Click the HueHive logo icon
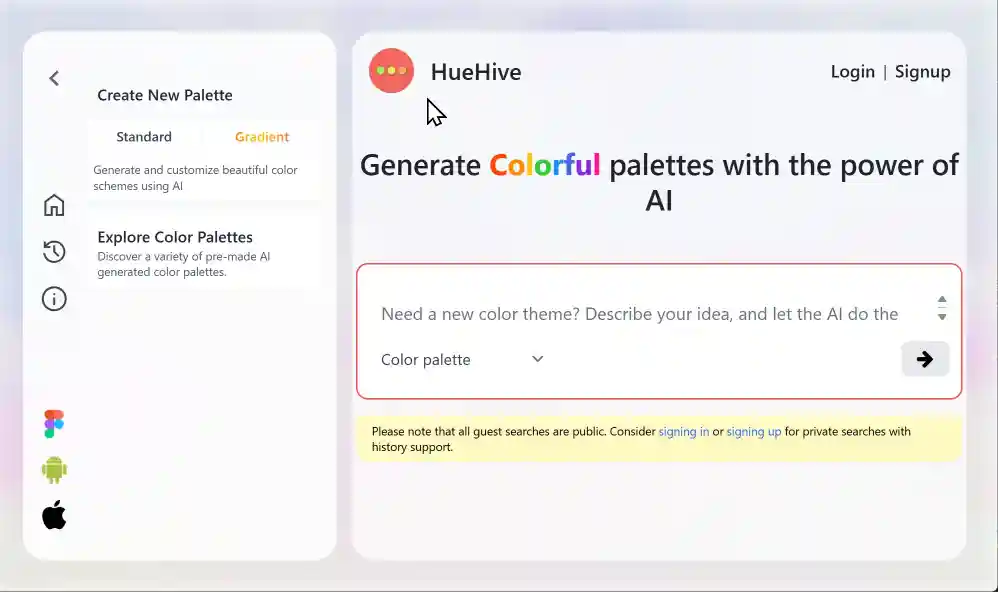This screenshot has height=592, width=998. point(391,70)
